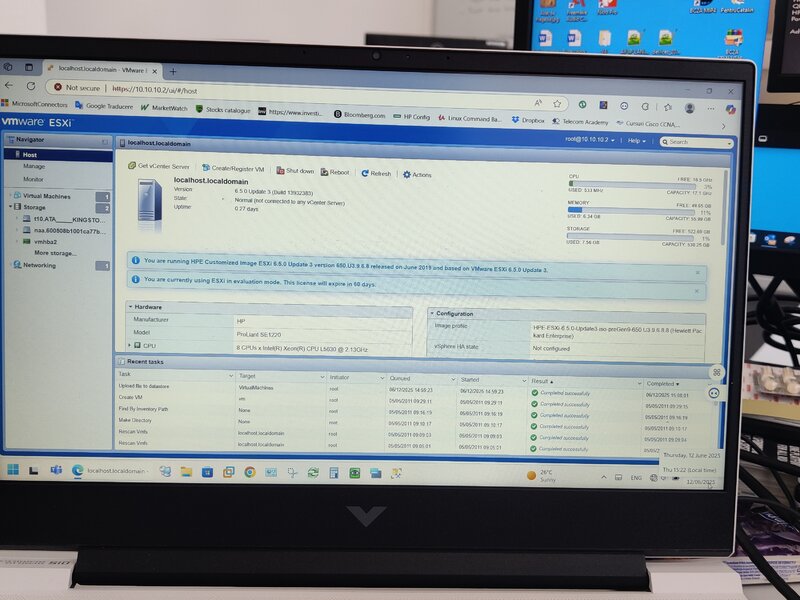Image resolution: width=800 pixels, height=600 pixels.
Task: Select Host in the Navigator
Action: [x=58, y=155]
